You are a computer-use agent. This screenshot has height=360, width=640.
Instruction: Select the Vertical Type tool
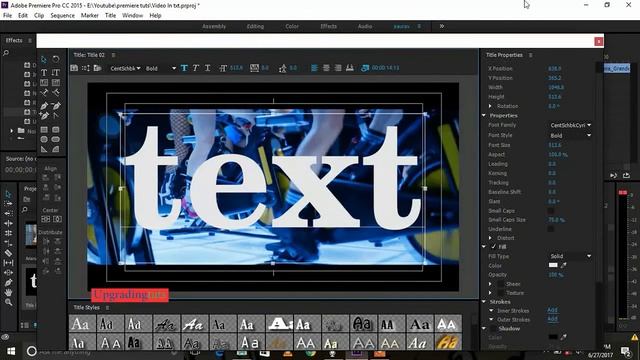56,73
